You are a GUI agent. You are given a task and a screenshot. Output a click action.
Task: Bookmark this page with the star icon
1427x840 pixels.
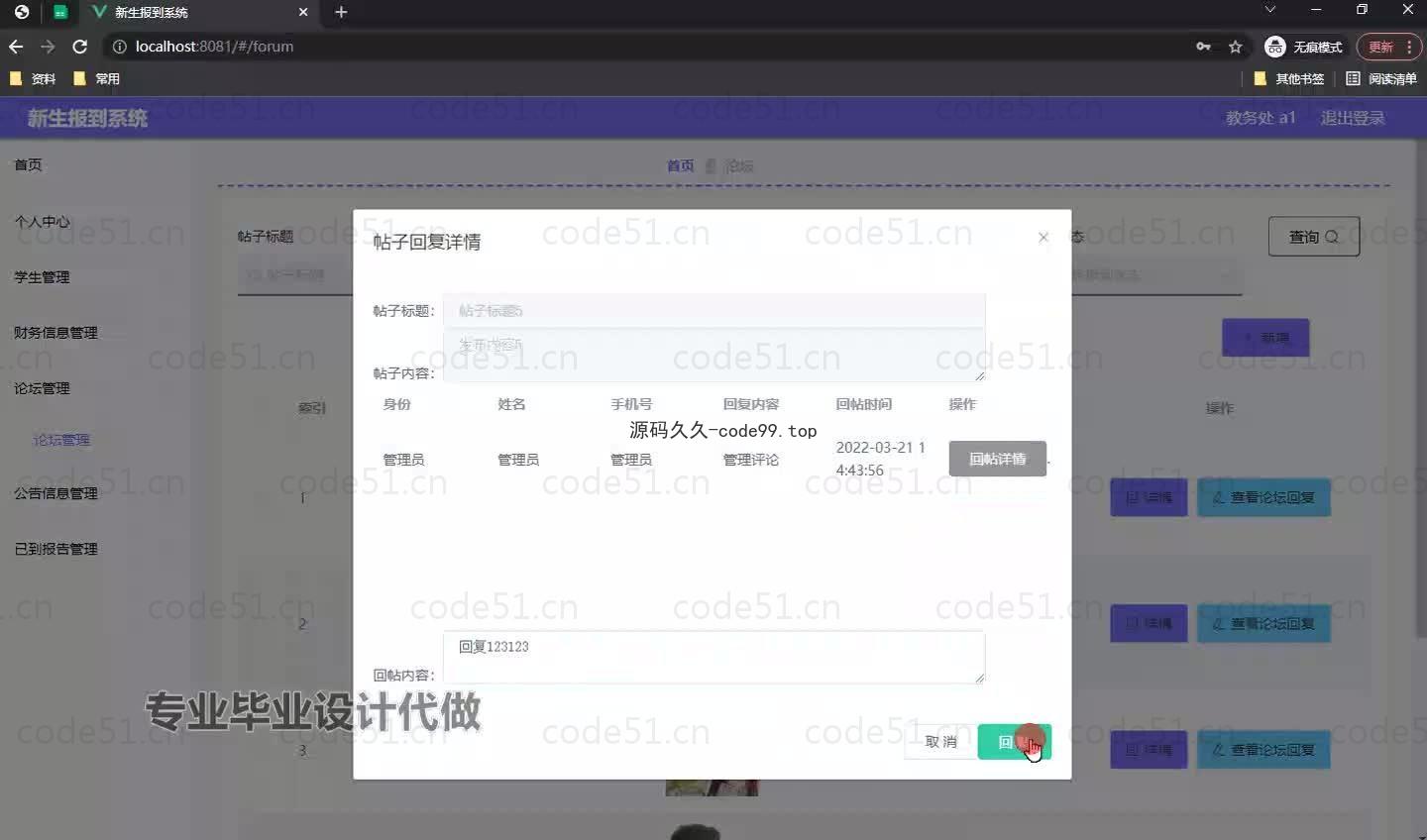click(1235, 47)
